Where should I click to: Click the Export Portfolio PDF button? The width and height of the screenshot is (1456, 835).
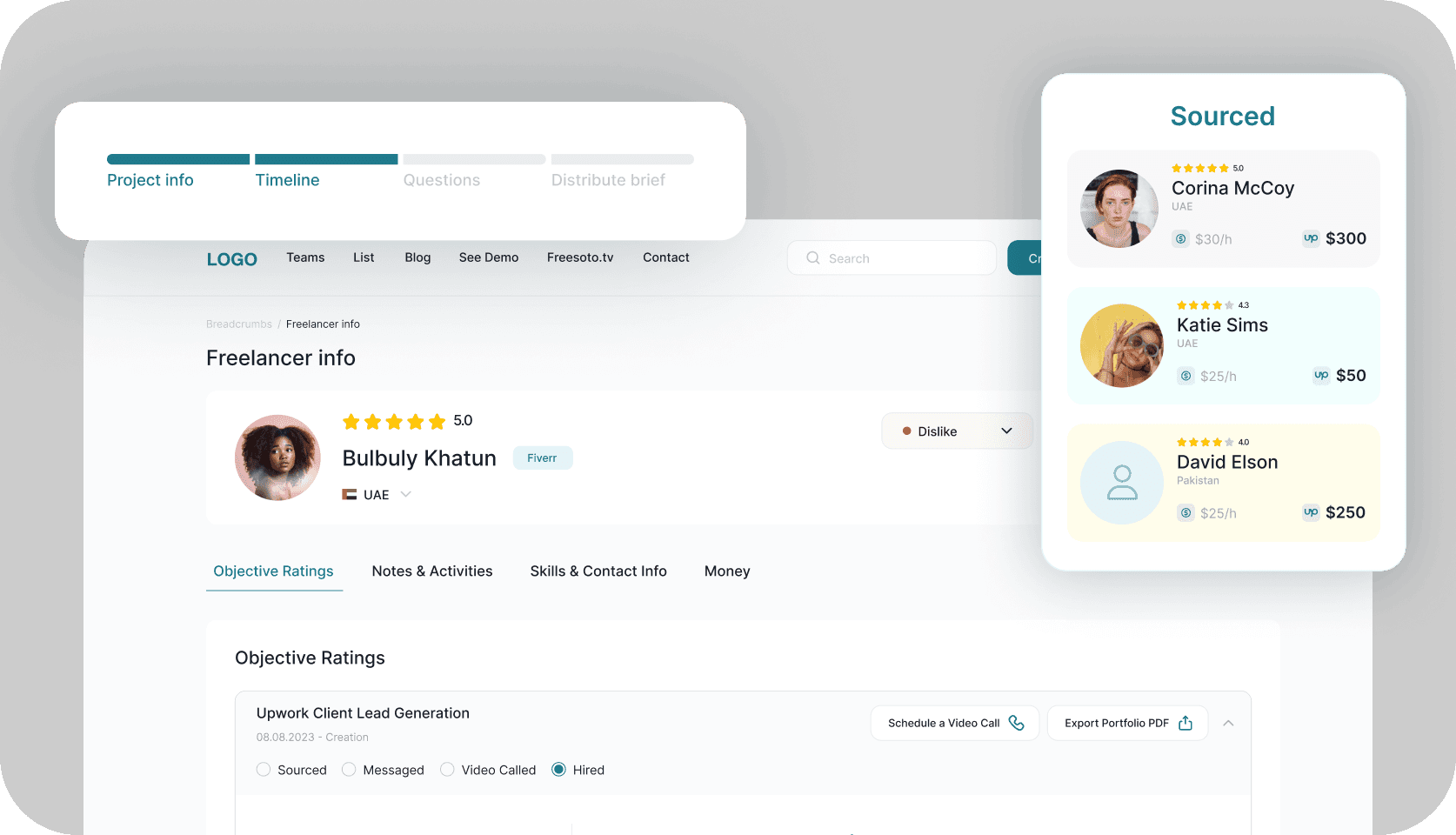pos(1127,723)
